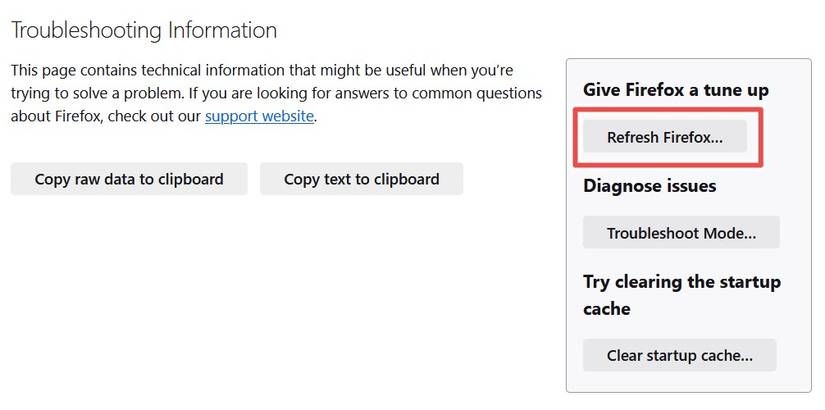The height and width of the screenshot is (410, 825).
Task: Click the word Troubleshooting in the page title
Action: click(84, 30)
